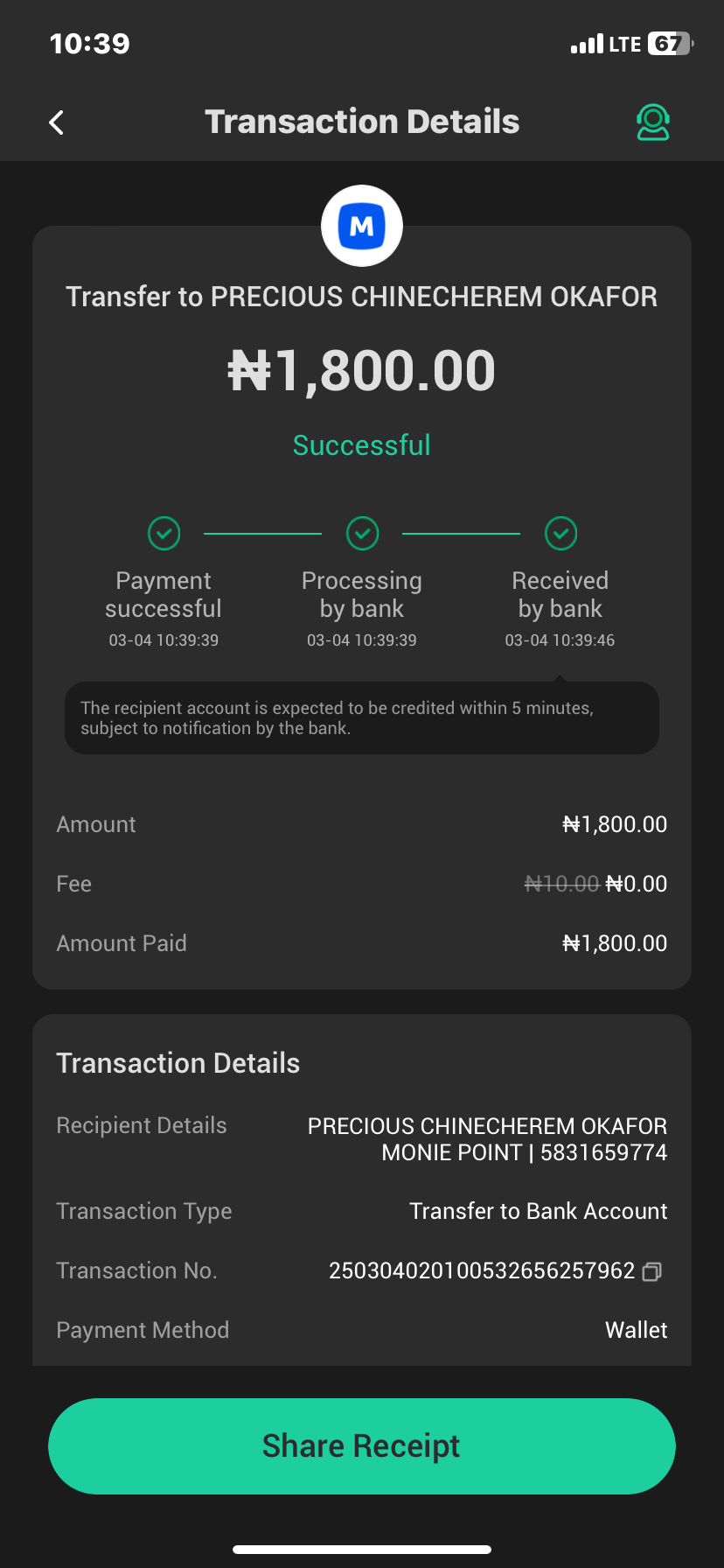Tap the Recipient Details account info
Viewport: 724px width, 1568px height.
click(487, 1139)
